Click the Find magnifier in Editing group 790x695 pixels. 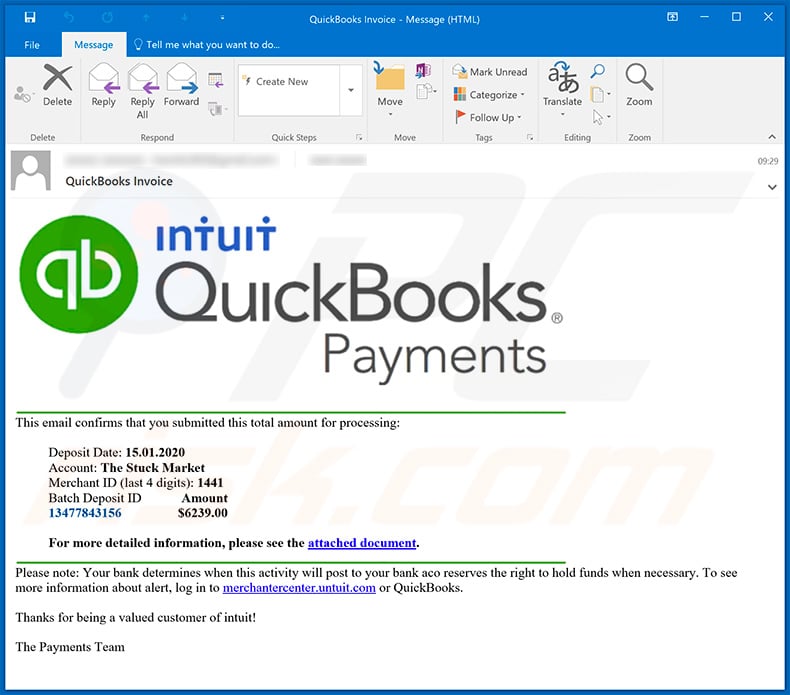click(598, 71)
